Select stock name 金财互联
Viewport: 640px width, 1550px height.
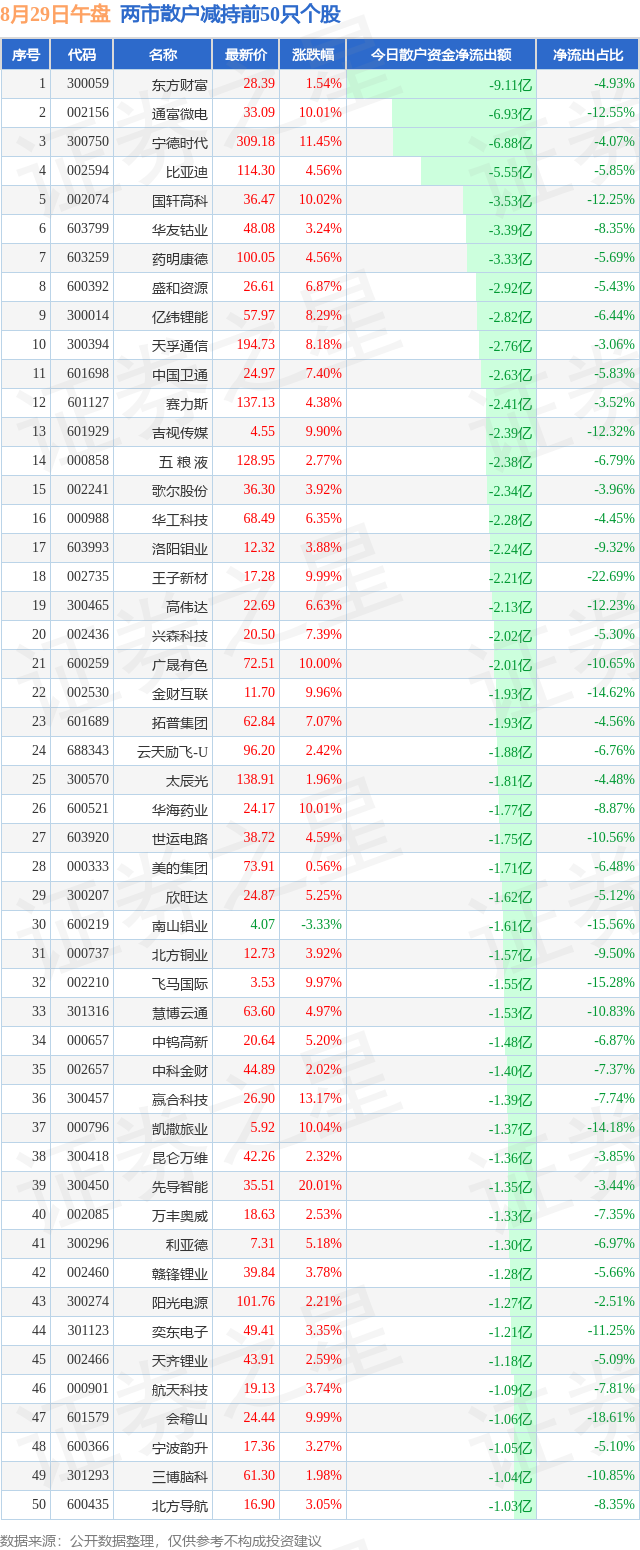pyautogui.click(x=180, y=693)
